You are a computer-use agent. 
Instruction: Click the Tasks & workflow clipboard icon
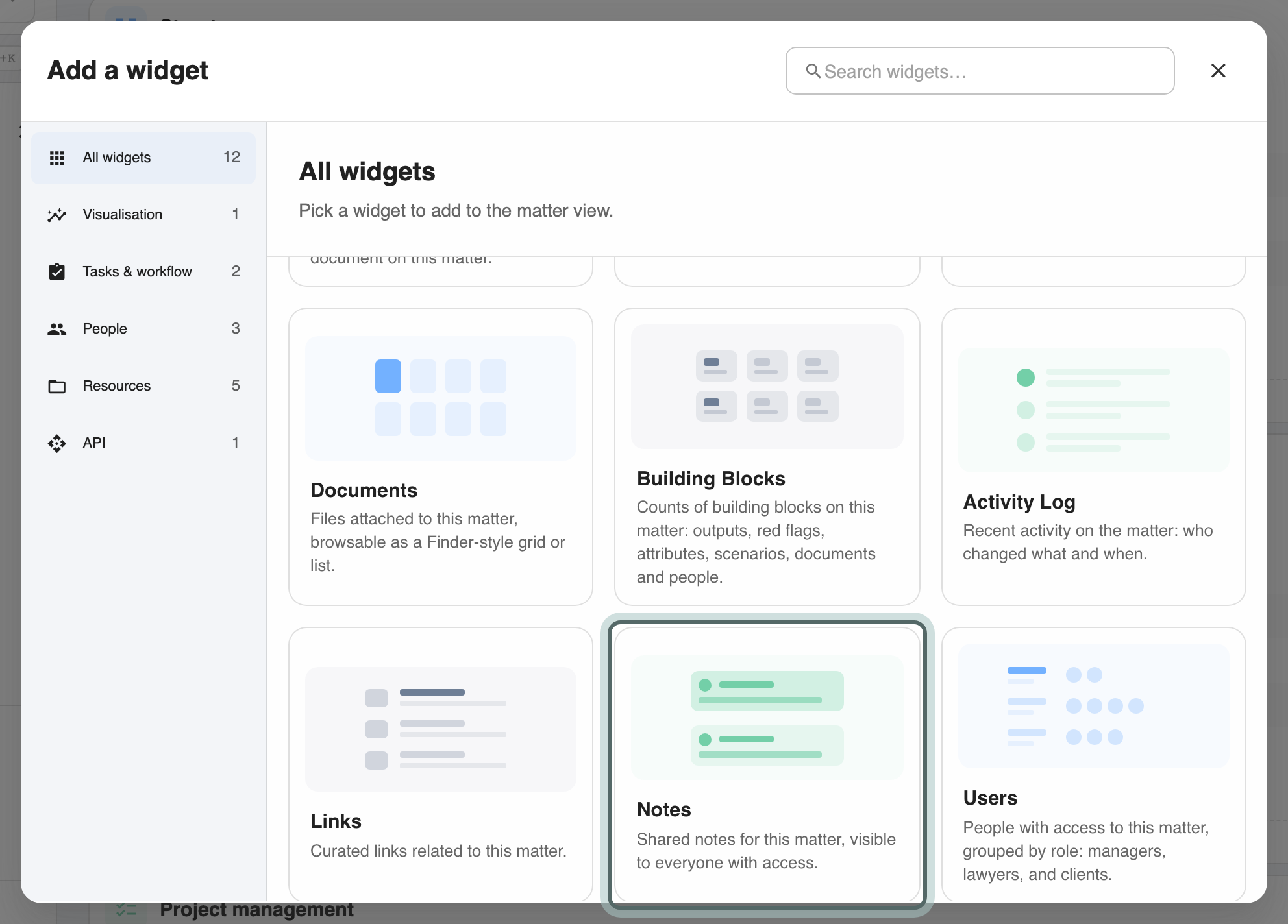click(57, 272)
